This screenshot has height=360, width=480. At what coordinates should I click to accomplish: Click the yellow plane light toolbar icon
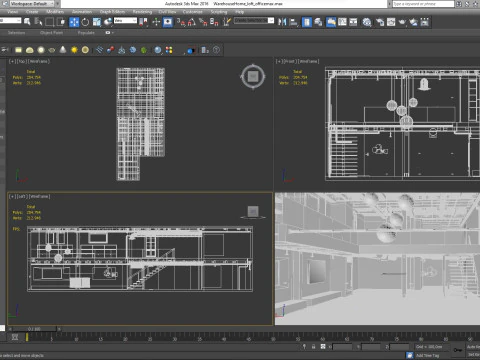tap(18, 50)
